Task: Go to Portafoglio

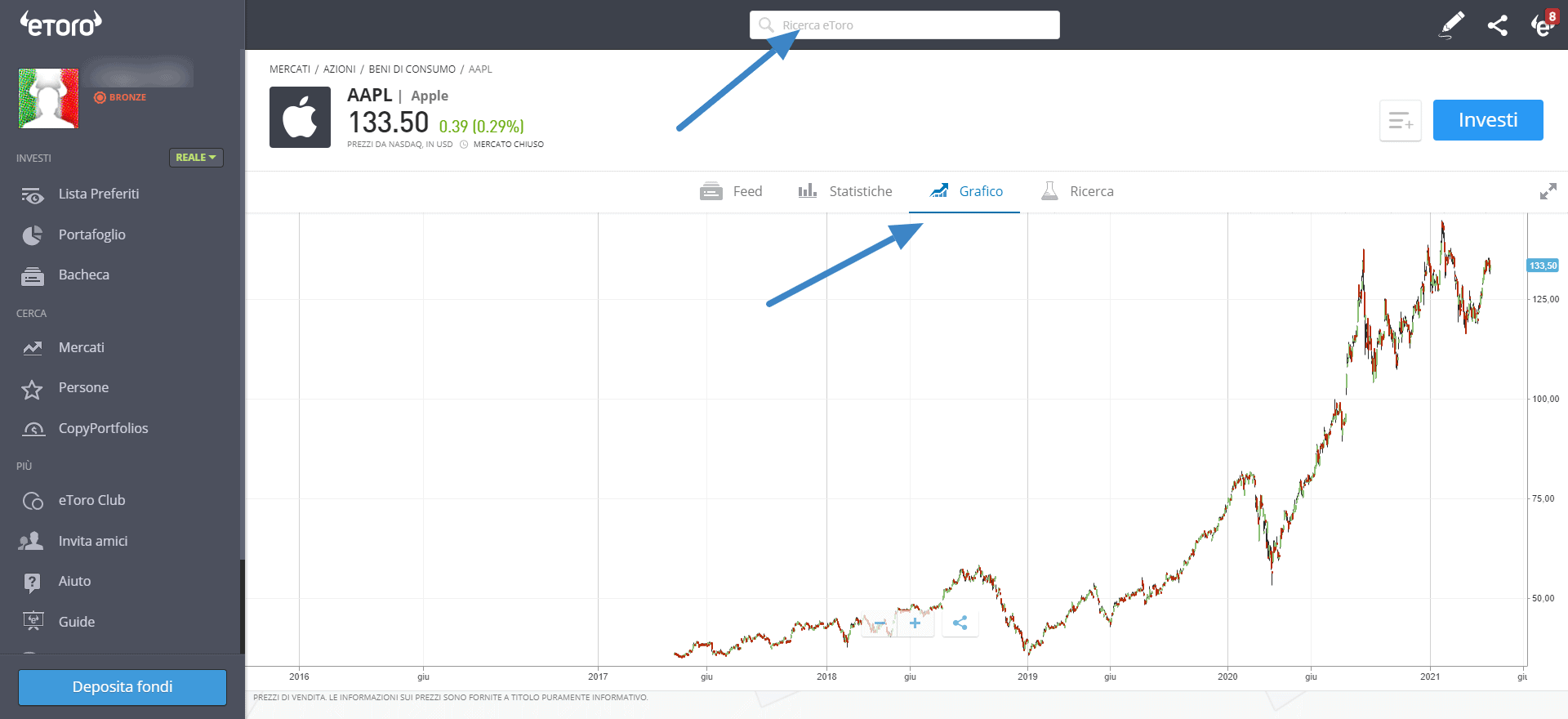Action: coord(92,234)
